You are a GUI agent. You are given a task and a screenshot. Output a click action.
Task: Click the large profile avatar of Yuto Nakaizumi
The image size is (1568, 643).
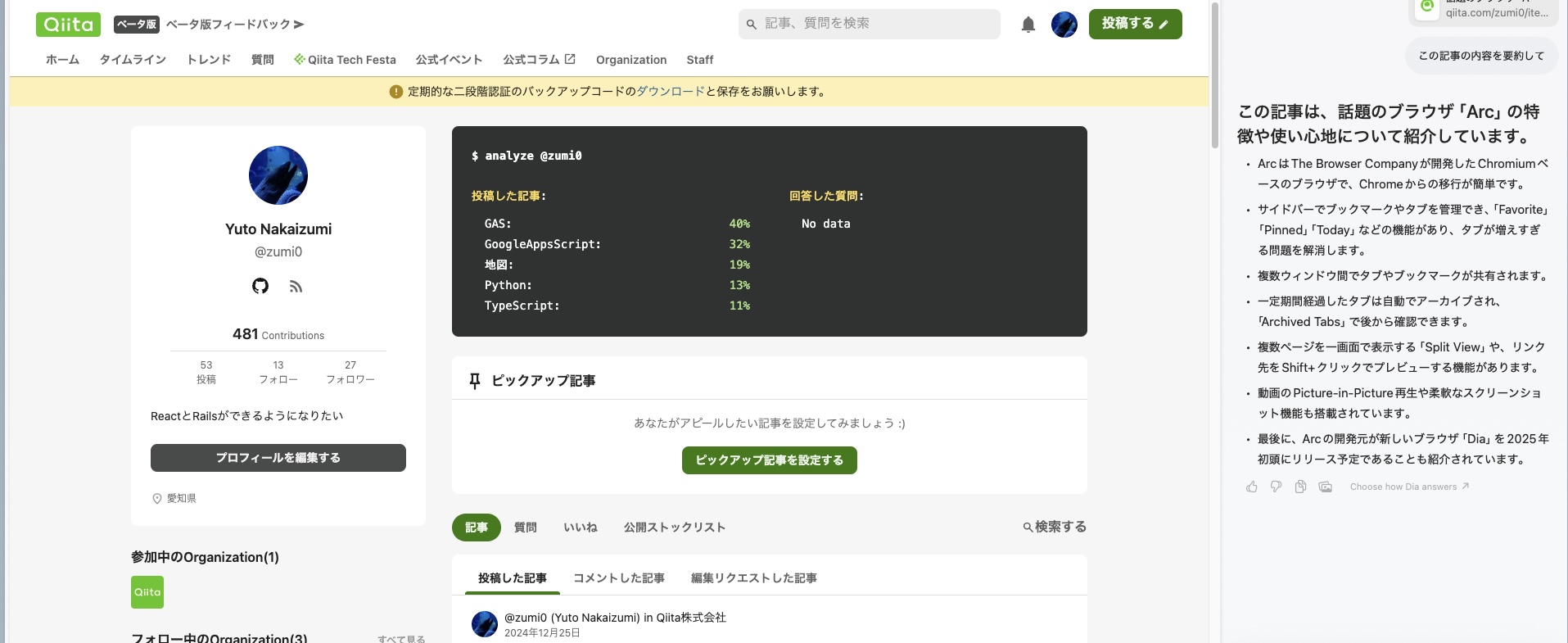[x=278, y=175]
